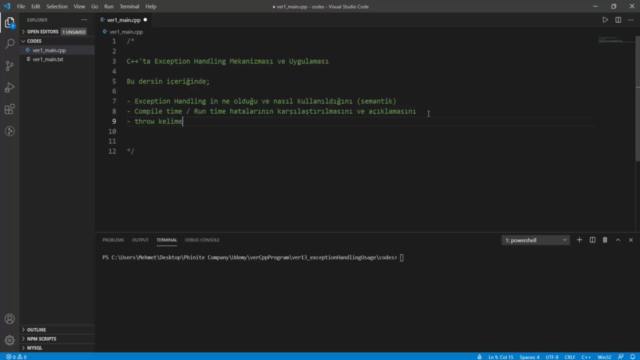Viewport: 640px width, 360px height.
Task: Open the Manage gear settings icon
Action: [x=10, y=340]
